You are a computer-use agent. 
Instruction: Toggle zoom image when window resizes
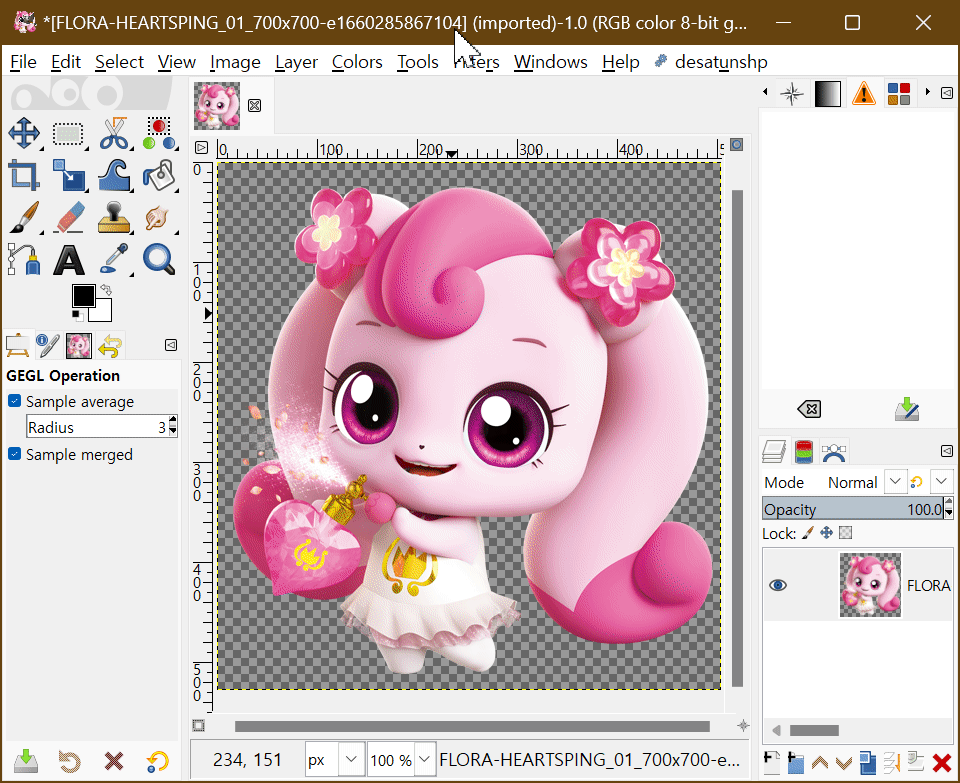tap(737, 145)
